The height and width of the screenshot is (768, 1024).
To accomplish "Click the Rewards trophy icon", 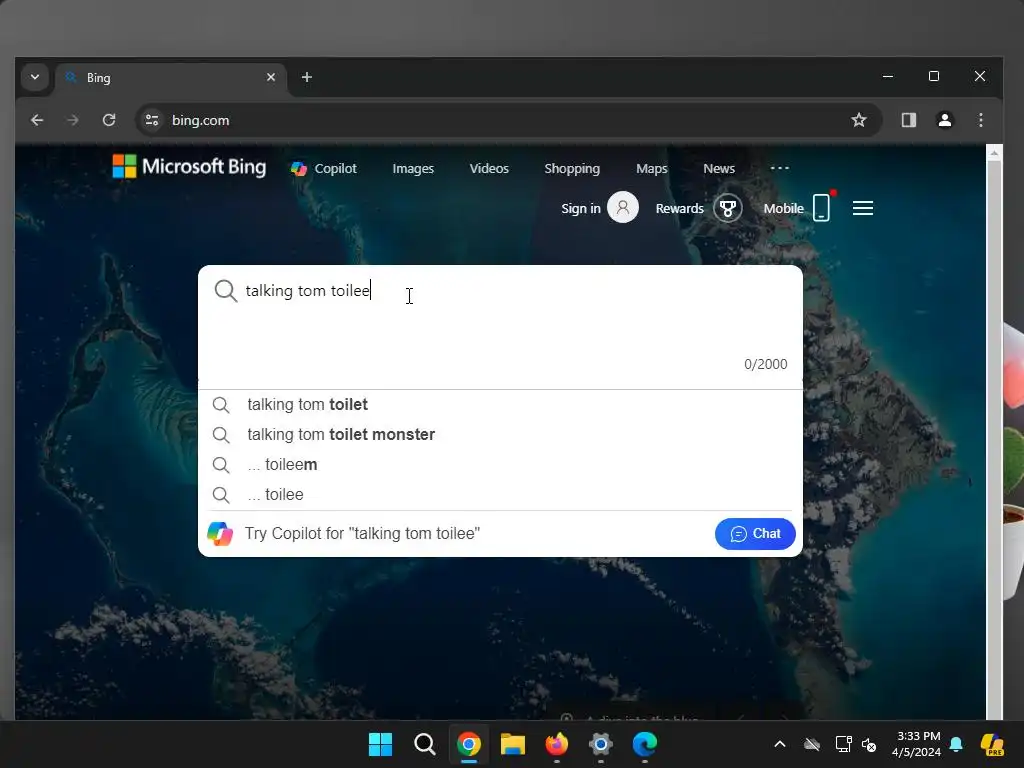I will (x=728, y=208).
